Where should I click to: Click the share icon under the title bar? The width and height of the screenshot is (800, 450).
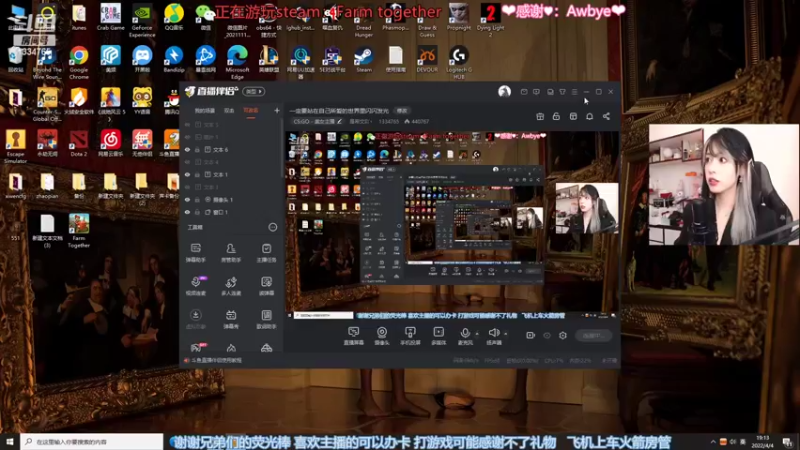pyautogui.click(x=606, y=116)
